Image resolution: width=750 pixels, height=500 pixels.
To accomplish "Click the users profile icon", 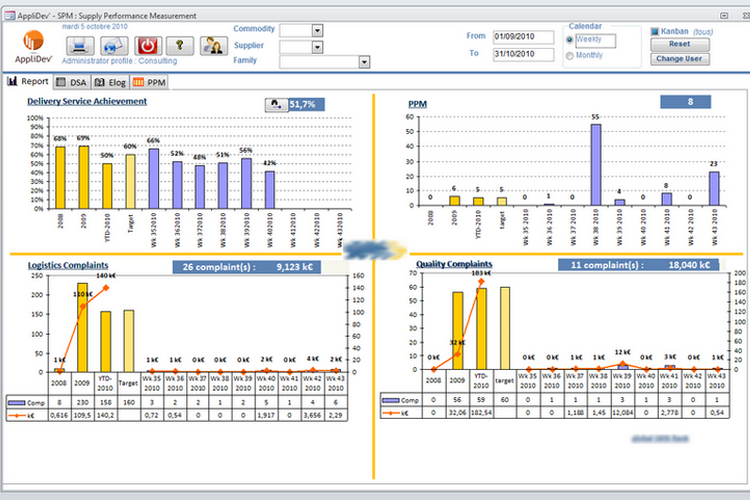I will click(212, 46).
